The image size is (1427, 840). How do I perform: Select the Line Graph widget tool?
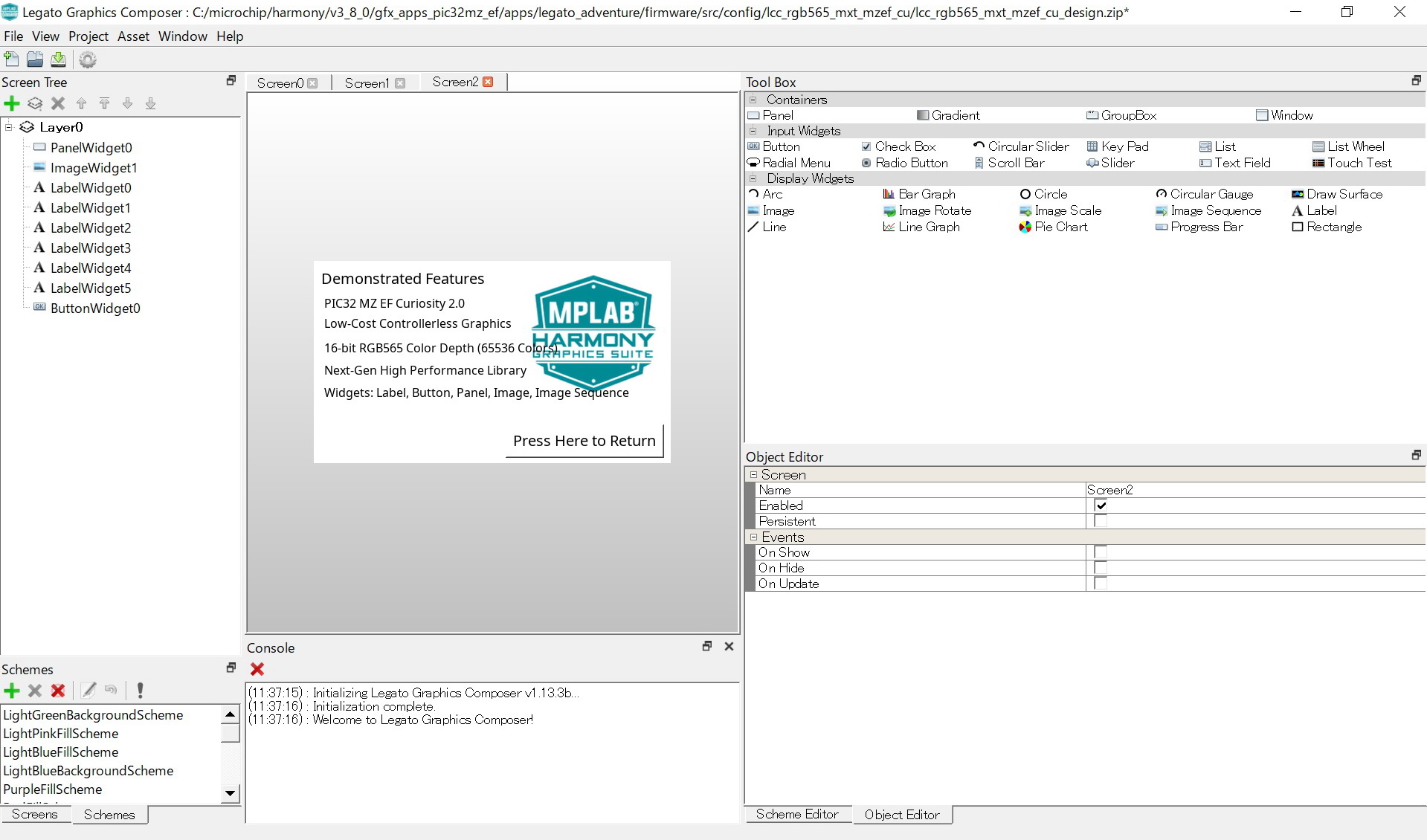[921, 227]
